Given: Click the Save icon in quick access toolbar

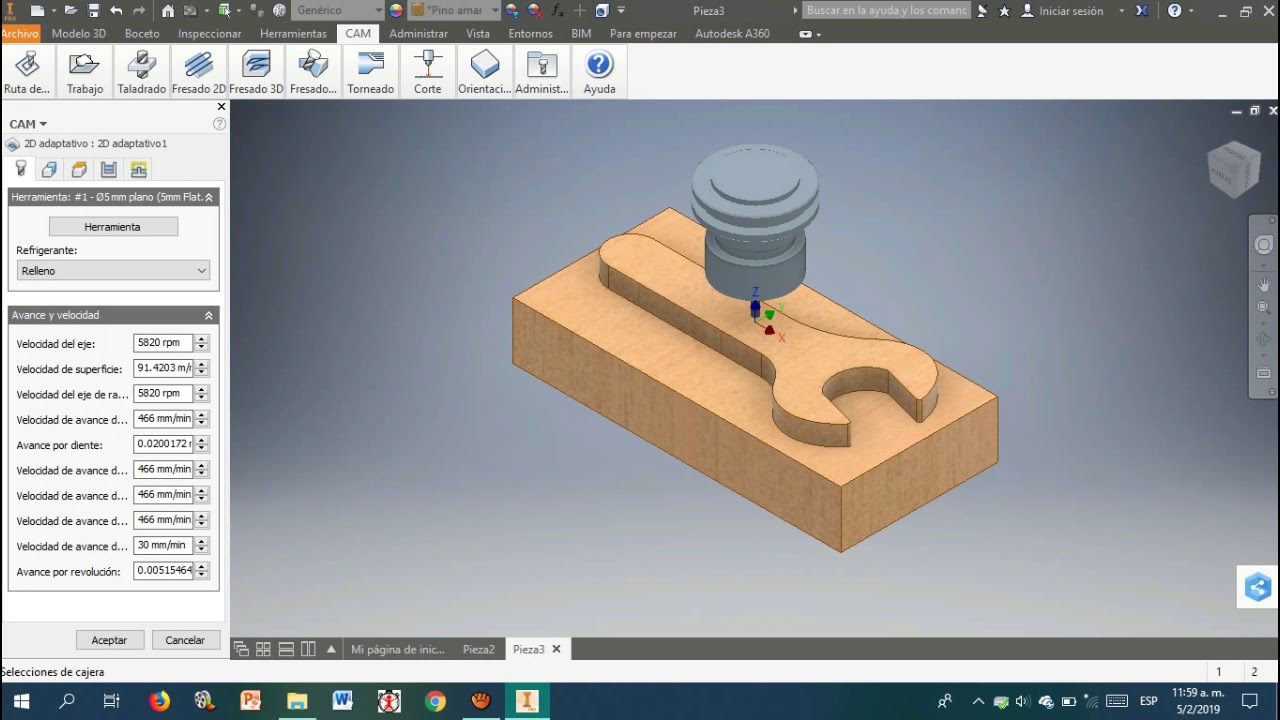Looking at the screenshot, I should (94, 11).
